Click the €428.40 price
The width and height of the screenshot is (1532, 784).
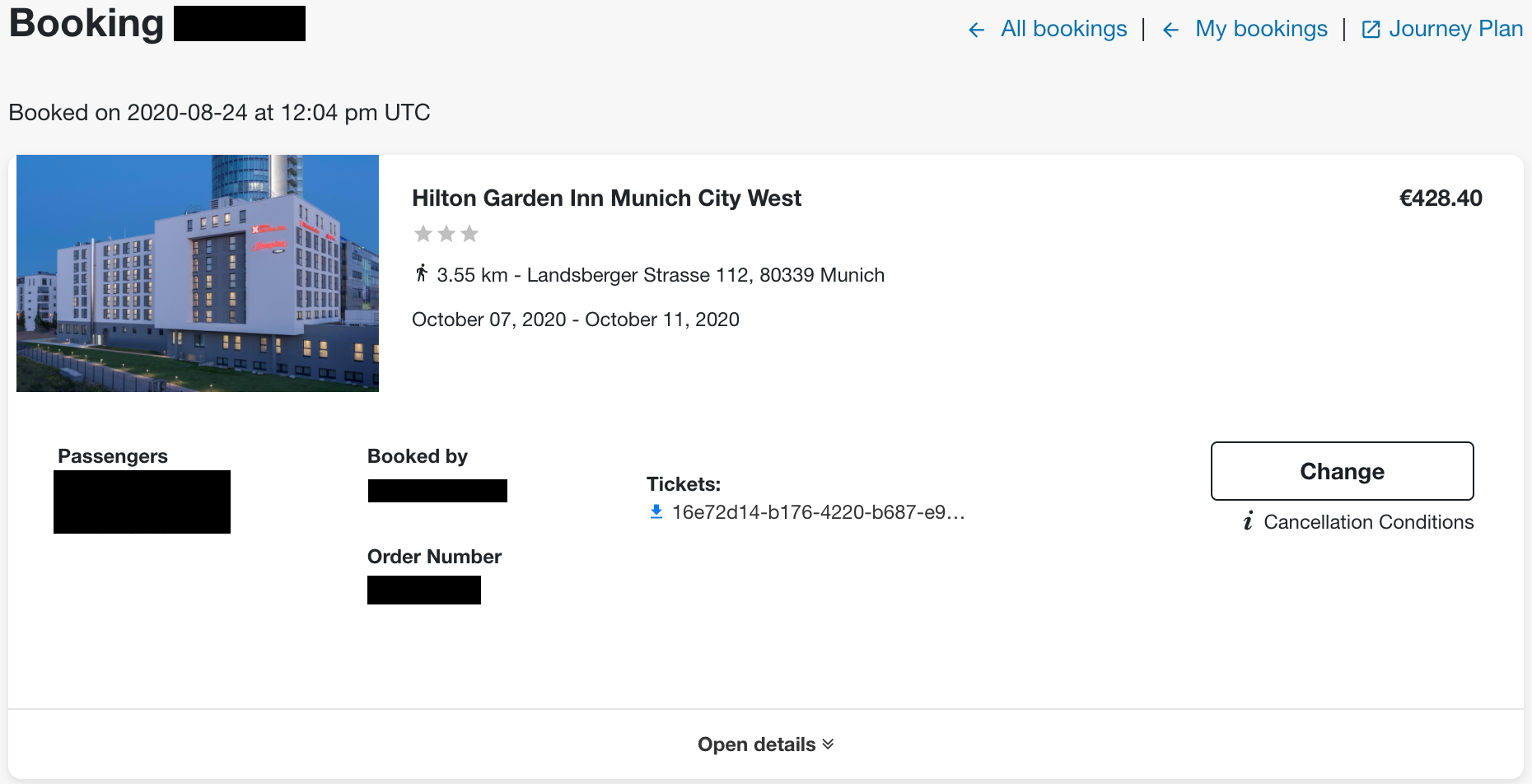point(1441,198)
